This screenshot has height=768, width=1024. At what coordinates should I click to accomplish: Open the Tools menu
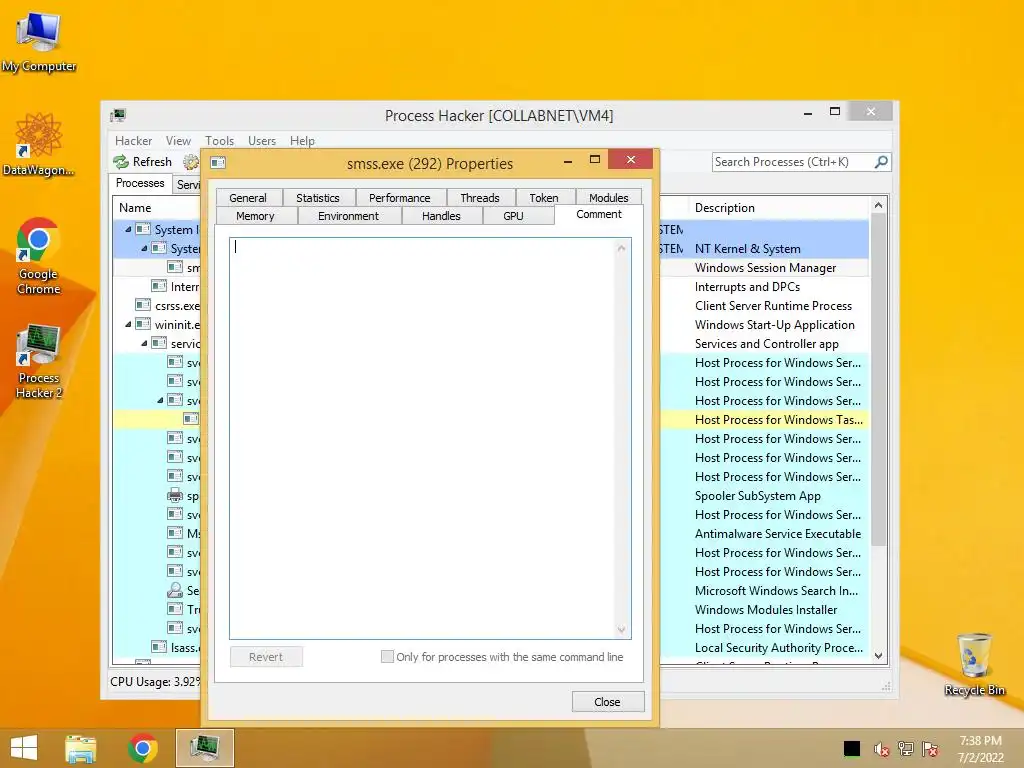point(219,141)
